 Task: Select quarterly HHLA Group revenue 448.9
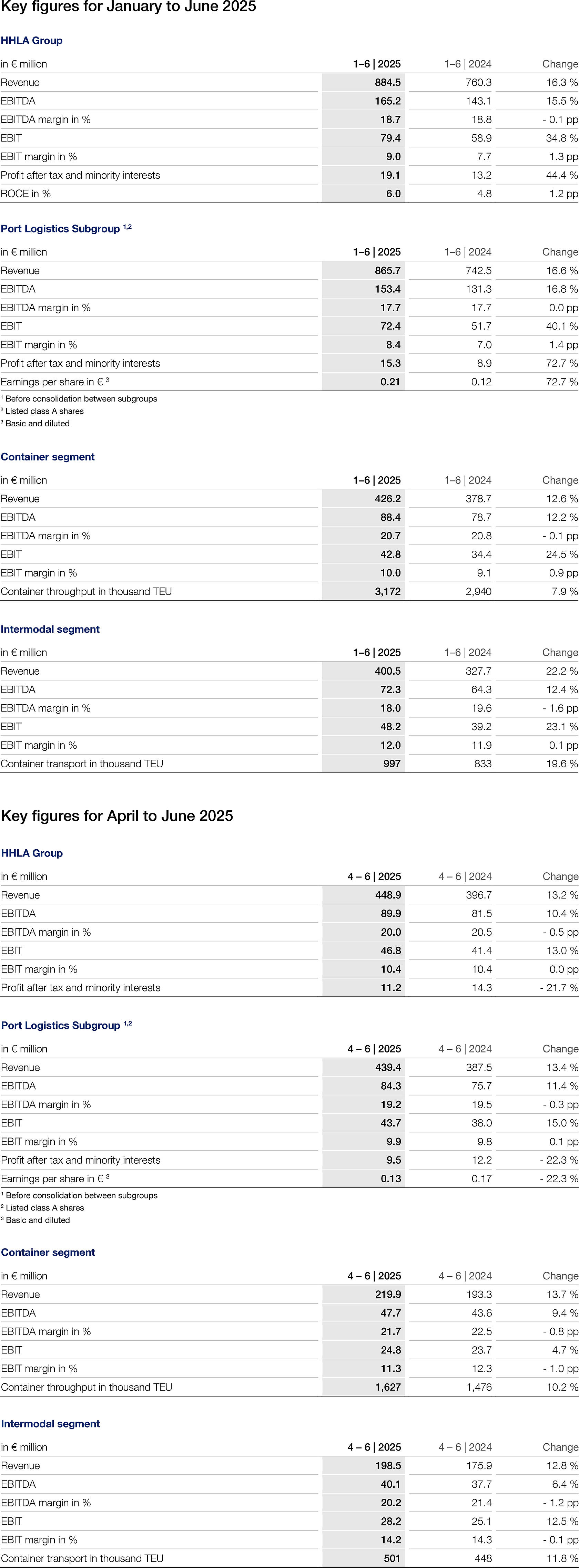point(388,895)
